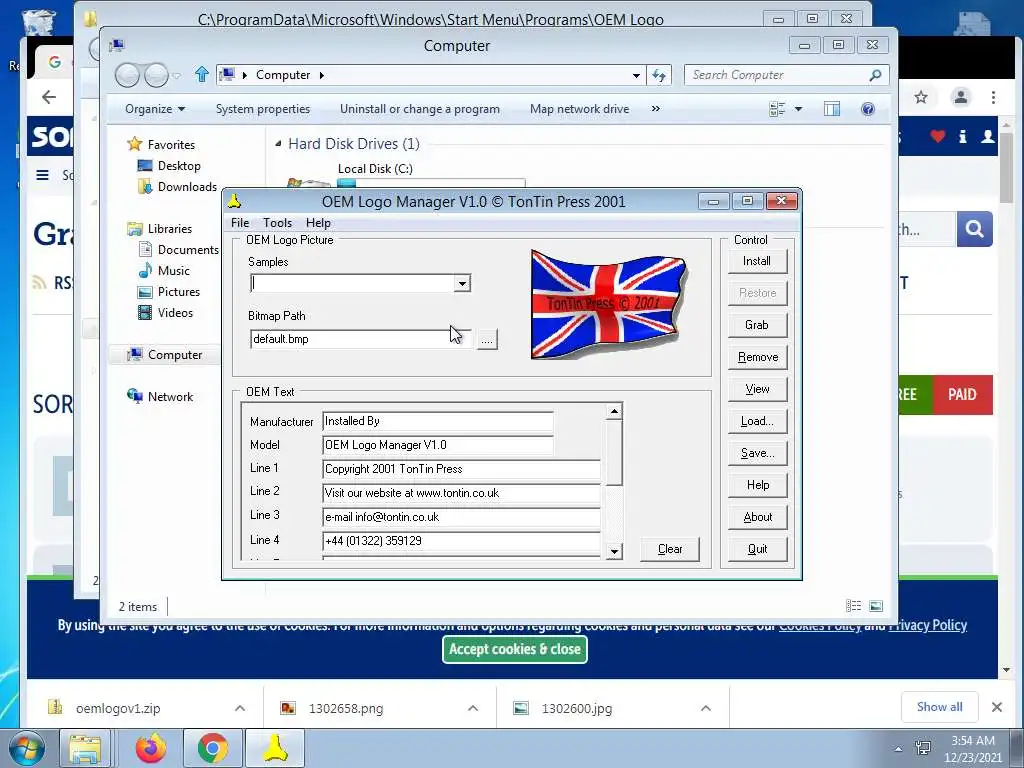1024x768 pixels.
Task: Open the change view dropdown arrow
Action: [x=798, y=109]
